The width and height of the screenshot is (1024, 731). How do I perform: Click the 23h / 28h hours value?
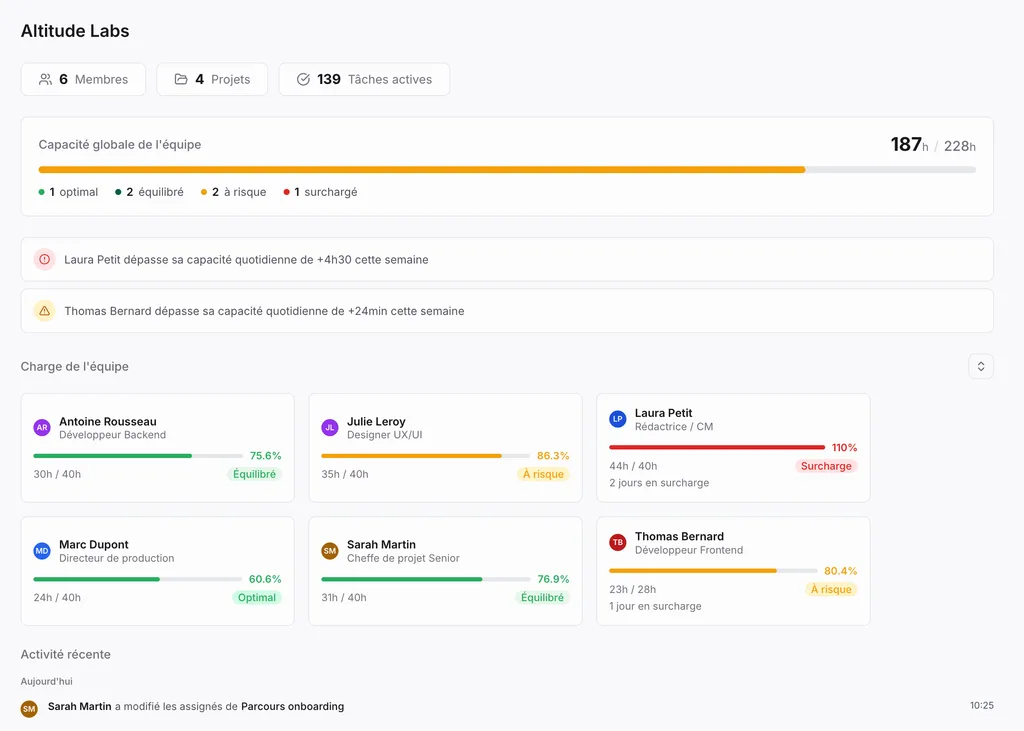tap(632, 589)
